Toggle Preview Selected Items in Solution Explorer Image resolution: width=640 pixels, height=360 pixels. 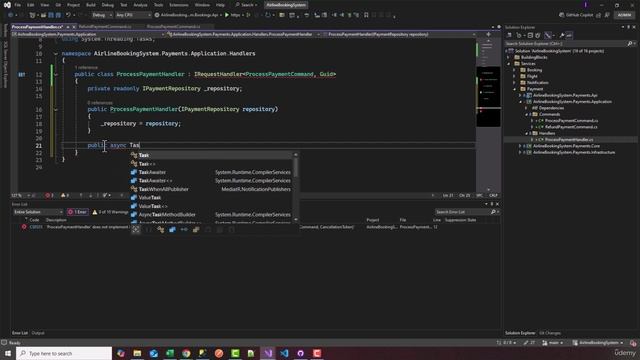coord(569,36)
